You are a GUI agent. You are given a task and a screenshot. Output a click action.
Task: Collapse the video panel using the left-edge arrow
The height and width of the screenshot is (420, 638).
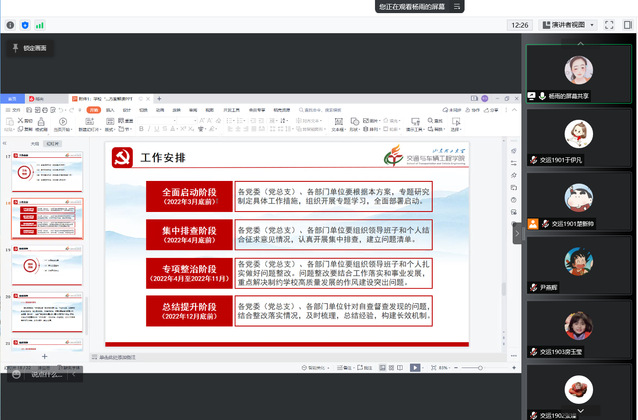(517, 230)
